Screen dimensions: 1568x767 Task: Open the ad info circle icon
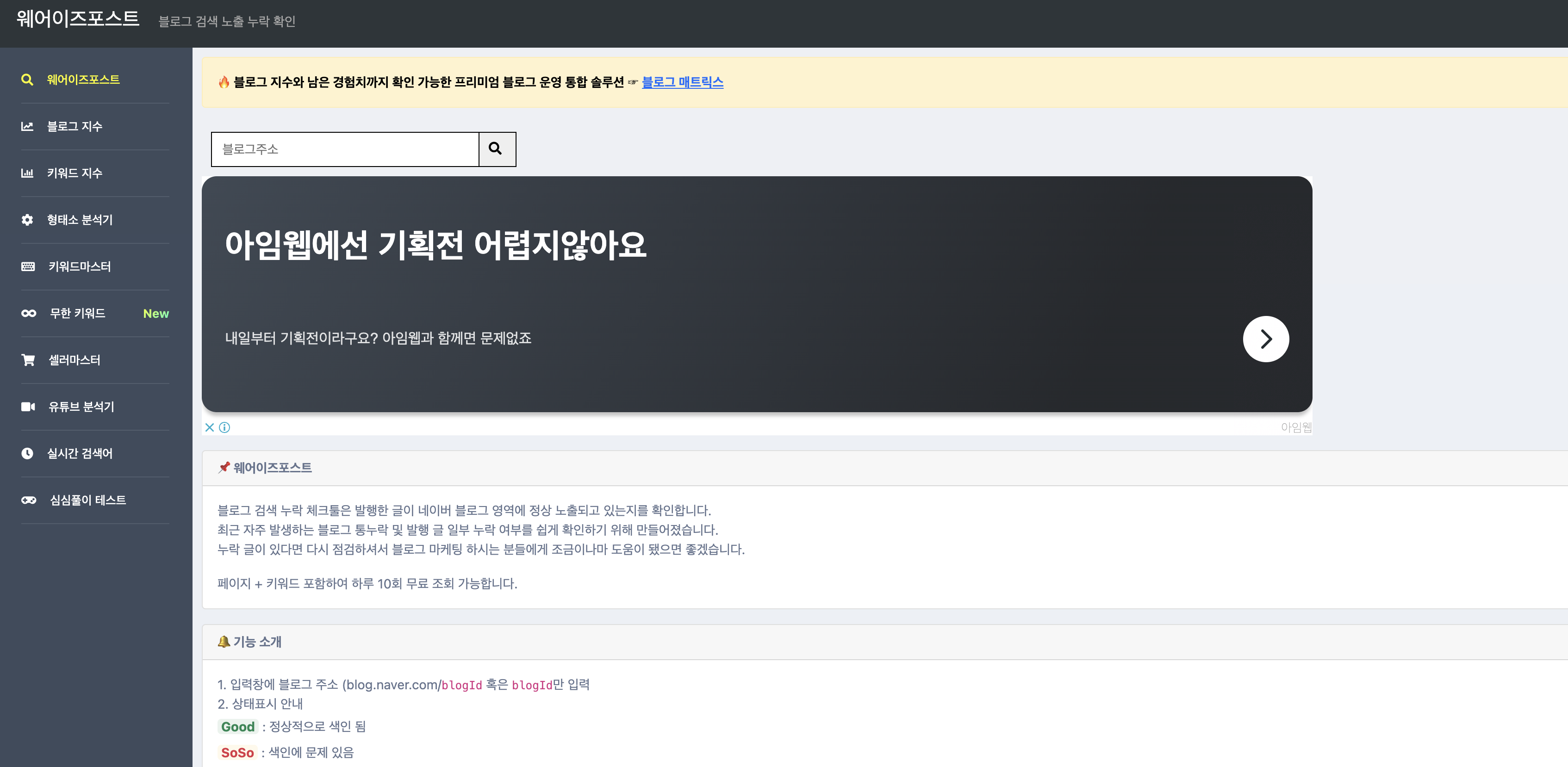[x=224, y=427]
